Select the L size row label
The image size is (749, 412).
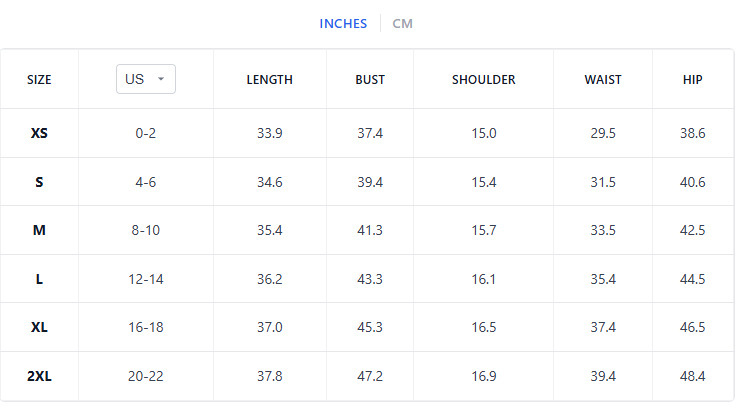pos(39,279)
